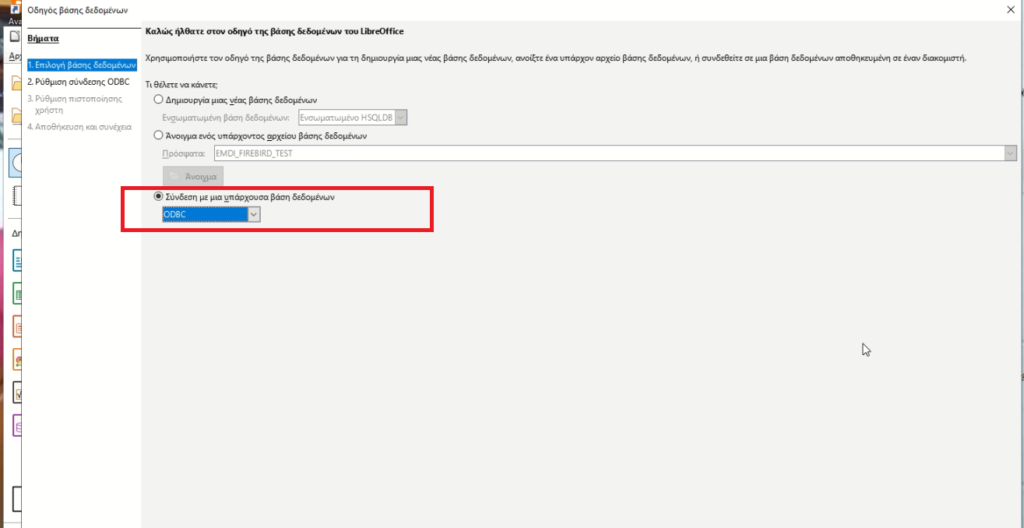This screenshot has height=528, width=1024.
Task: Click the purple Base database icon at left
Action: [16, 426]
